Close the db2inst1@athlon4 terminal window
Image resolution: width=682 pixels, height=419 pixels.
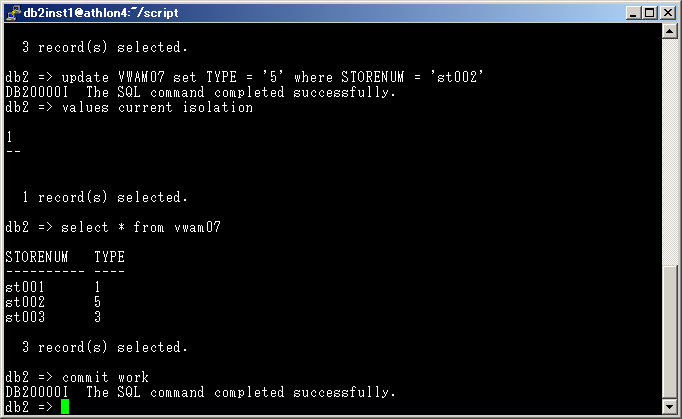(668, 12)
